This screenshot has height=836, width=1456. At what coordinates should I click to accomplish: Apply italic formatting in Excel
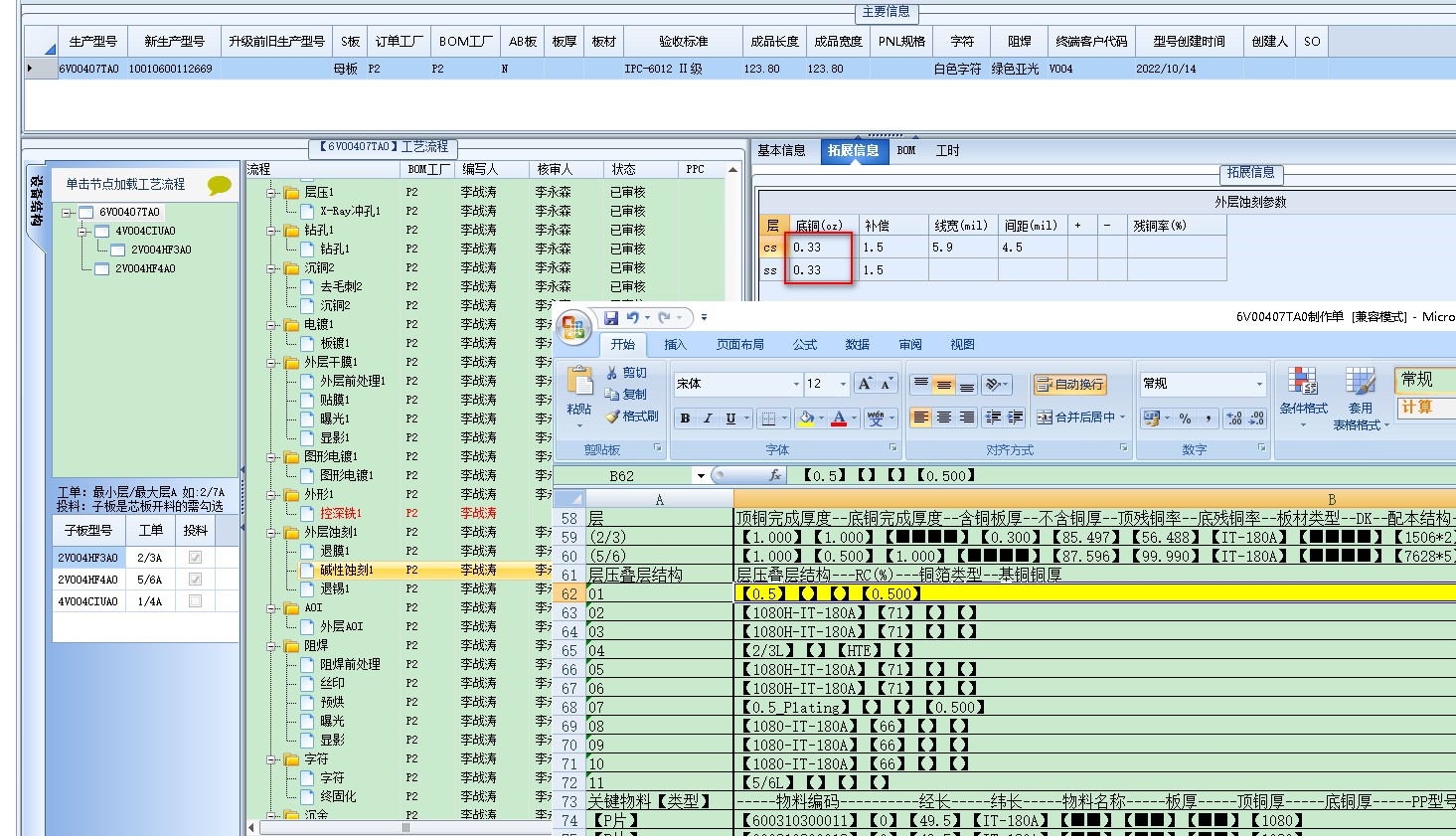click(x=708, y=418)
